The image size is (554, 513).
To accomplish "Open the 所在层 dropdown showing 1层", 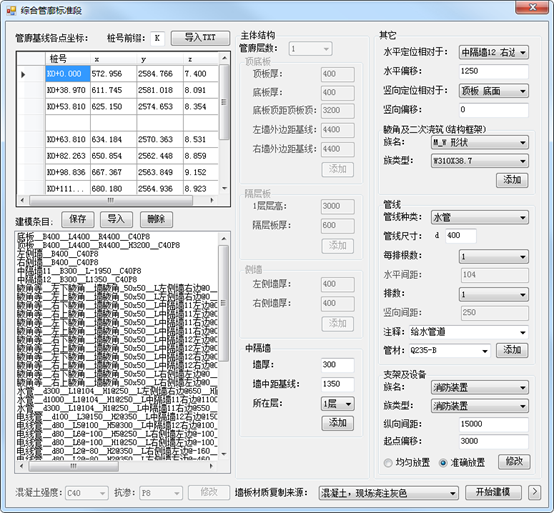I will click(x=337, y=404).
